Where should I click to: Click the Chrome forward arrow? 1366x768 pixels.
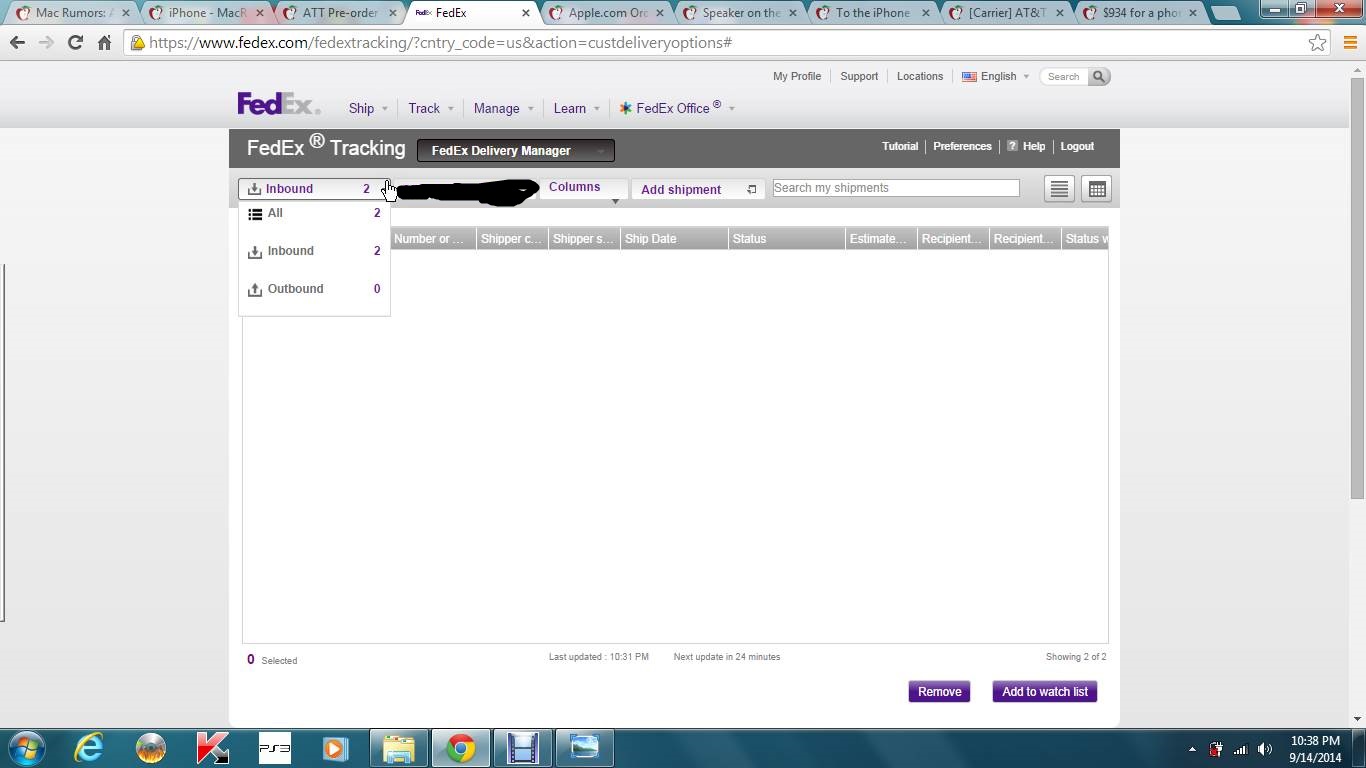coord(46,43)
